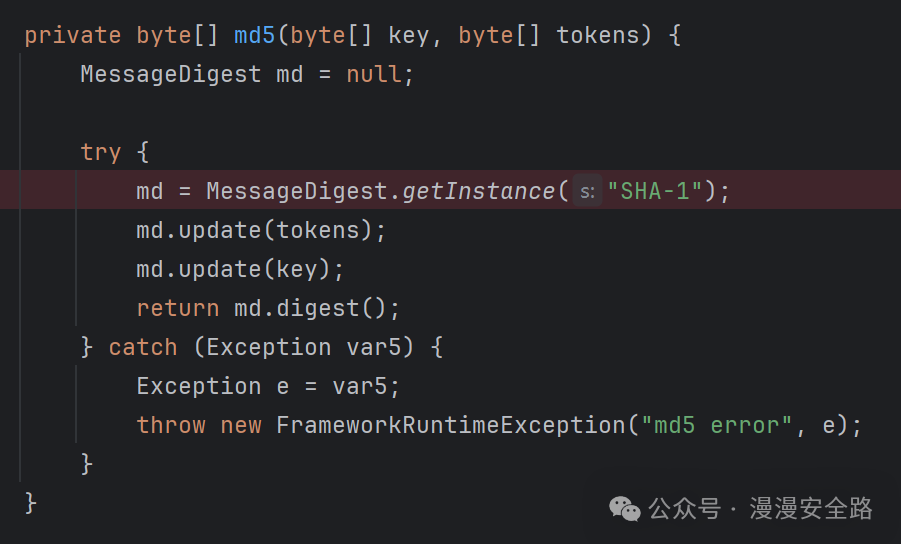Click the new keyword before FrameworkRuntimeException

pyautogui.click(x=241, y=425)
